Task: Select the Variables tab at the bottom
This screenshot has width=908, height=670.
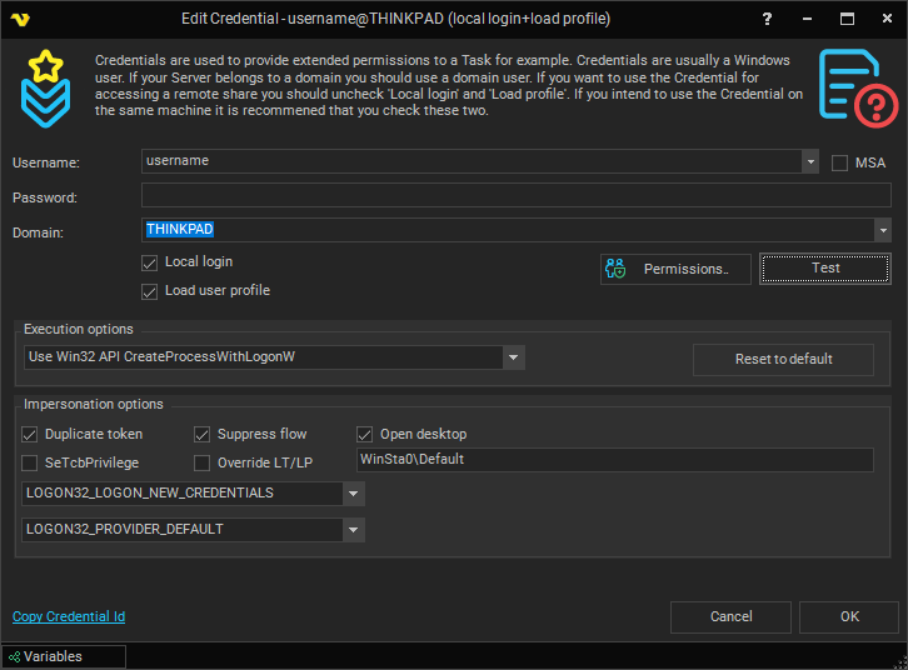Action: [x=63, y=656]
